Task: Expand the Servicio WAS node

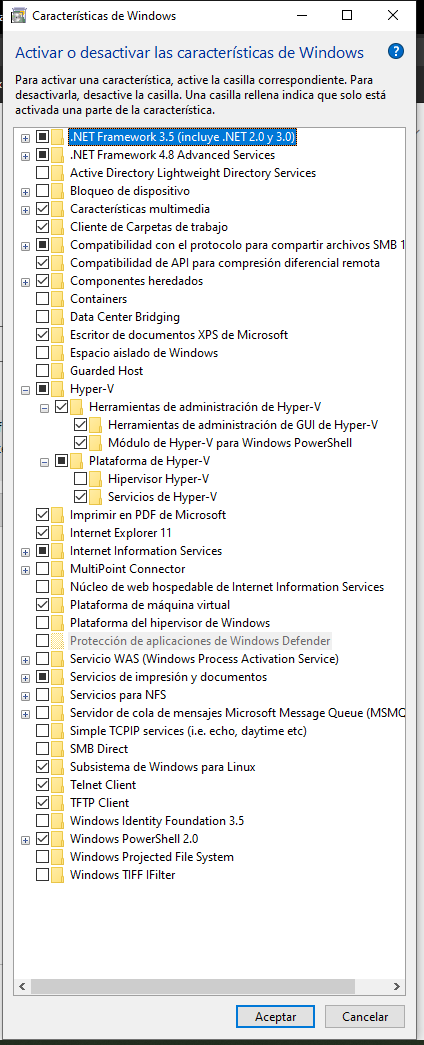Action: (25, 660)
